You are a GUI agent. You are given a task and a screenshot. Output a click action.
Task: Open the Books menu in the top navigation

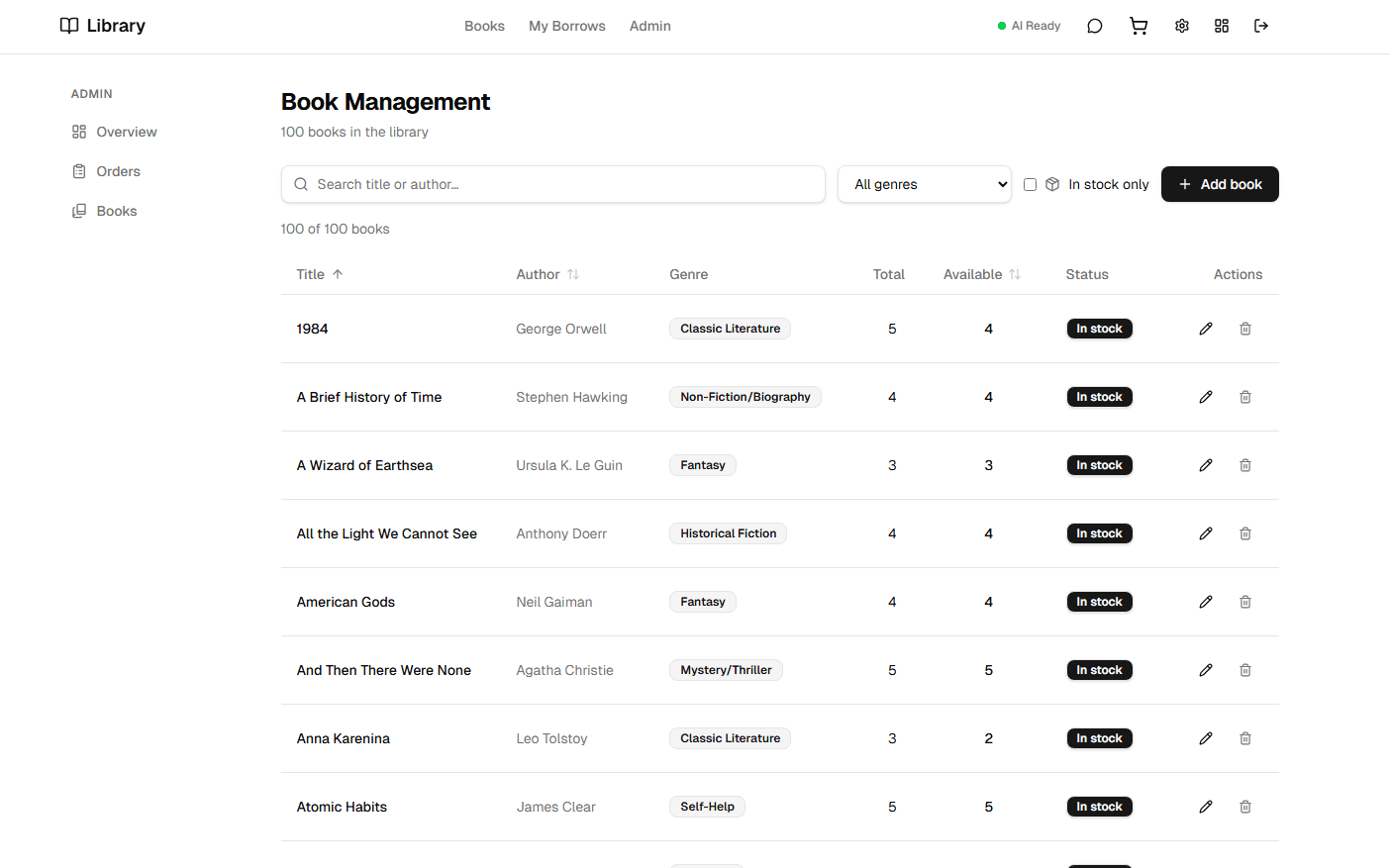[x=484, y=26]
